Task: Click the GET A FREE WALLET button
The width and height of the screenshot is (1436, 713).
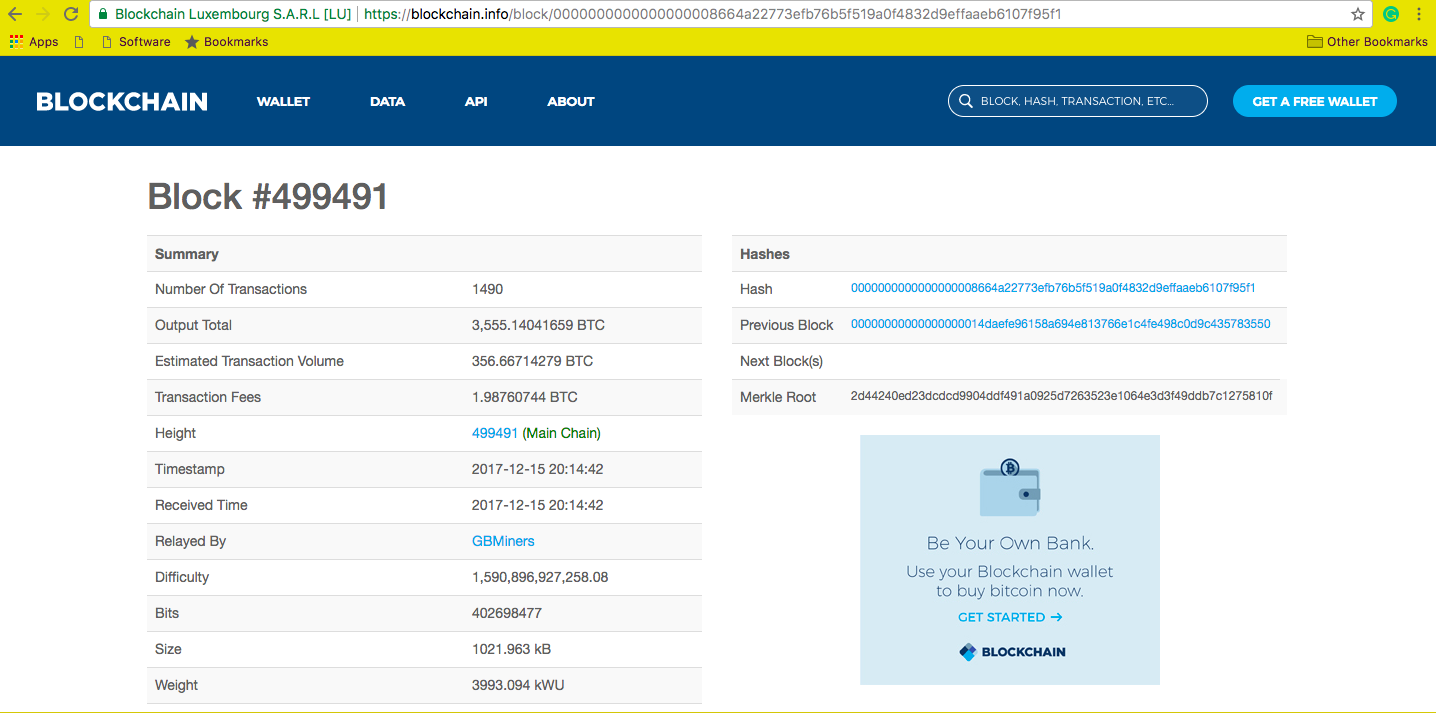Action: point(1315,101)
